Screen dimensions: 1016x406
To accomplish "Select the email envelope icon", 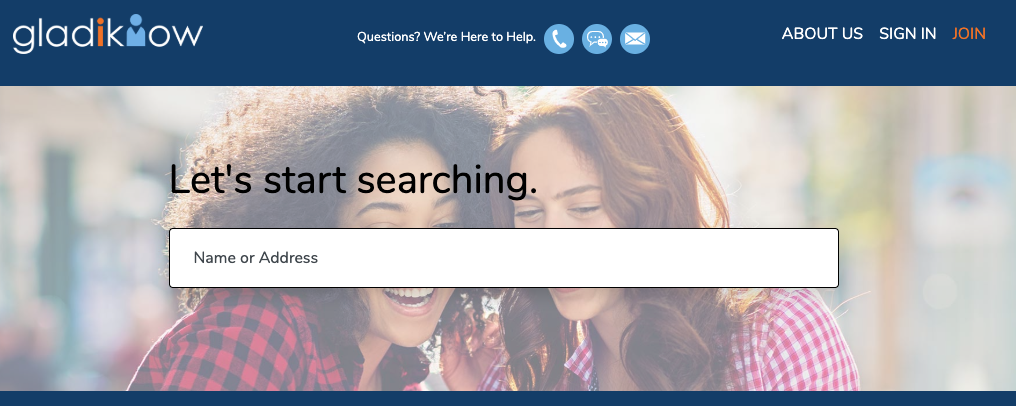I will coord(635,39).
